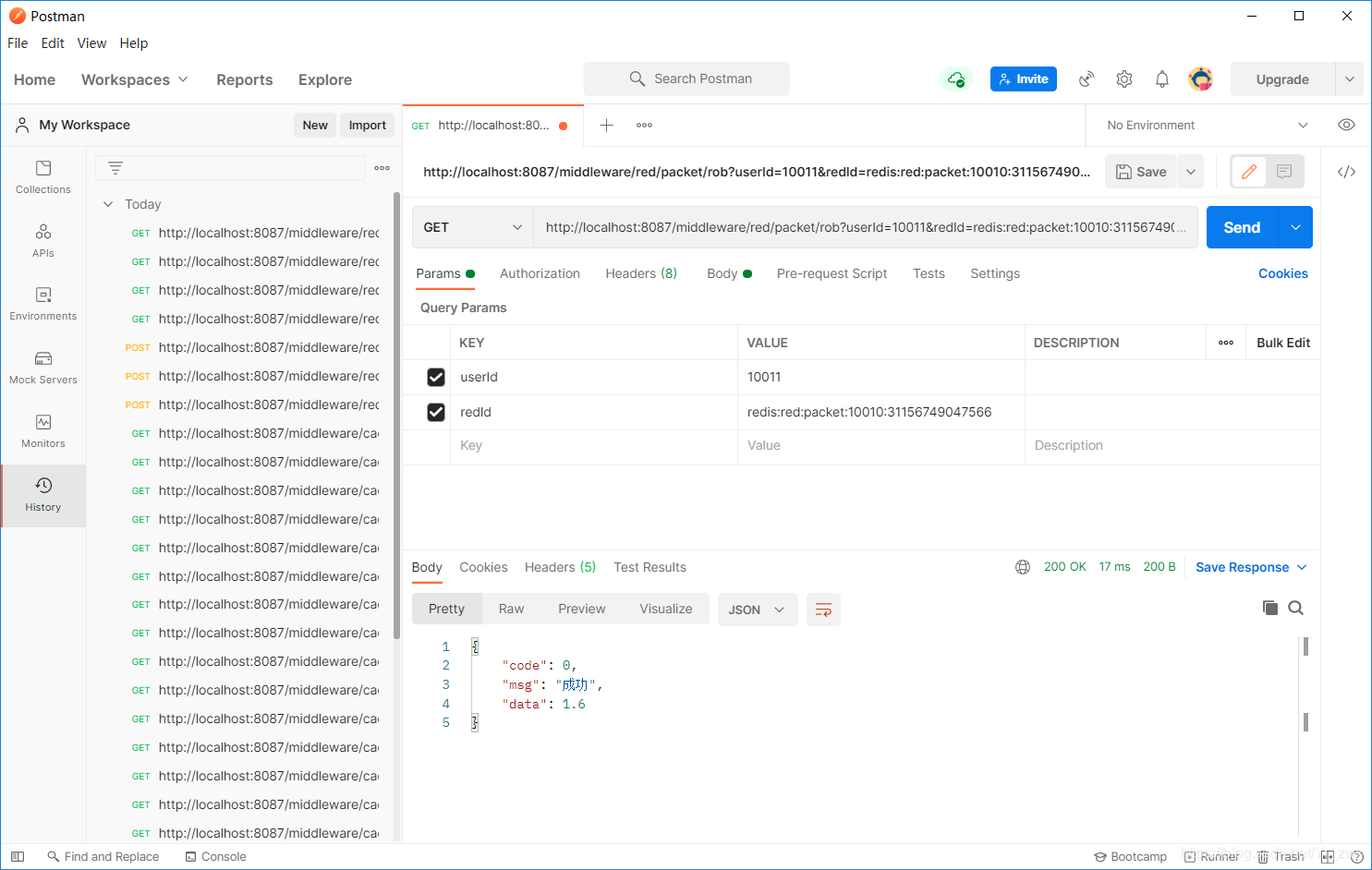
Task: Switch to the request Headers (8) tab
Action: 641,273
